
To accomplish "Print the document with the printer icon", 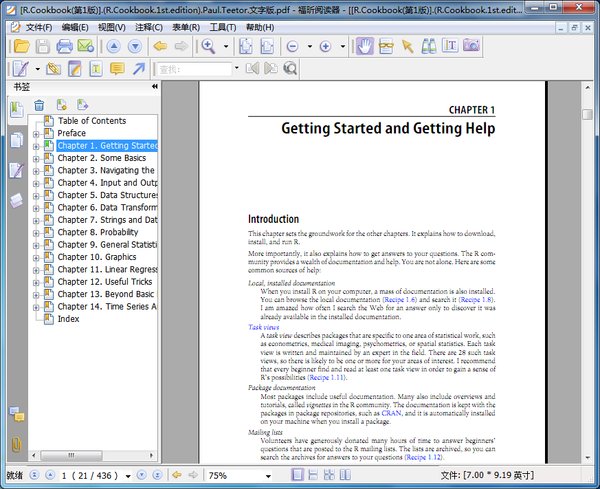I will click(64, 46).
